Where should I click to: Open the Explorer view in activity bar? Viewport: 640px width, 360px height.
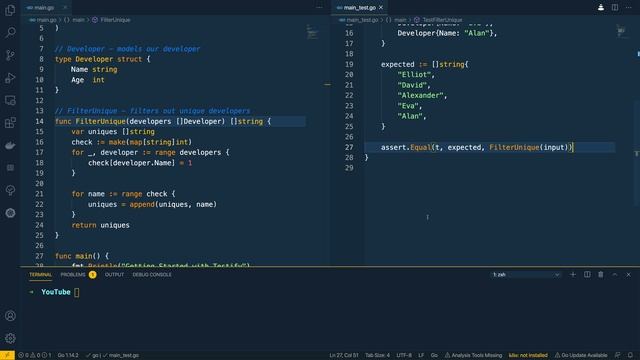[10, 10]
